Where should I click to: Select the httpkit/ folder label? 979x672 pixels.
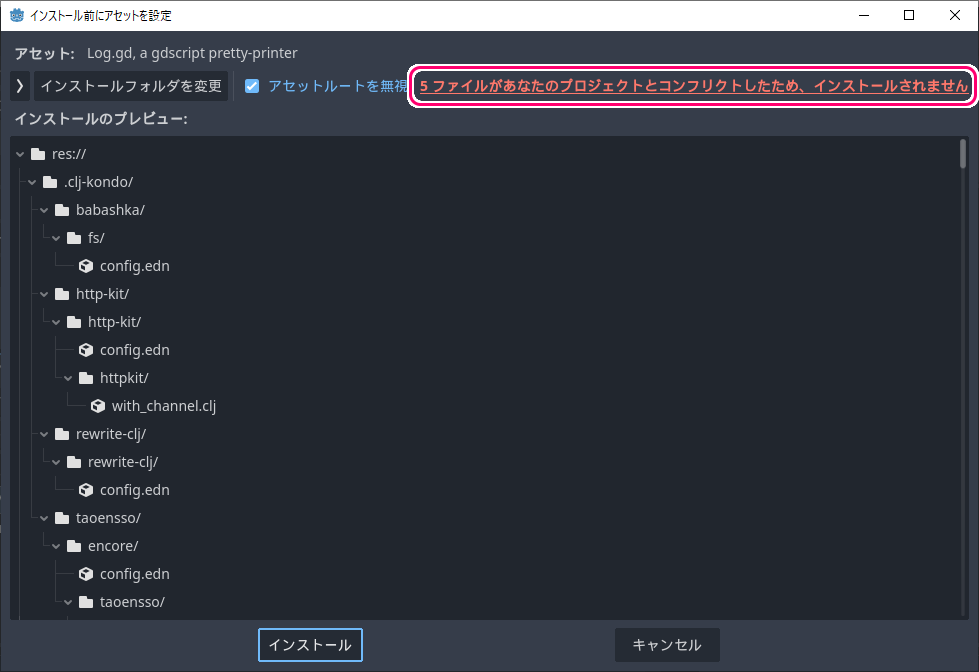click(x=124, y=378)
